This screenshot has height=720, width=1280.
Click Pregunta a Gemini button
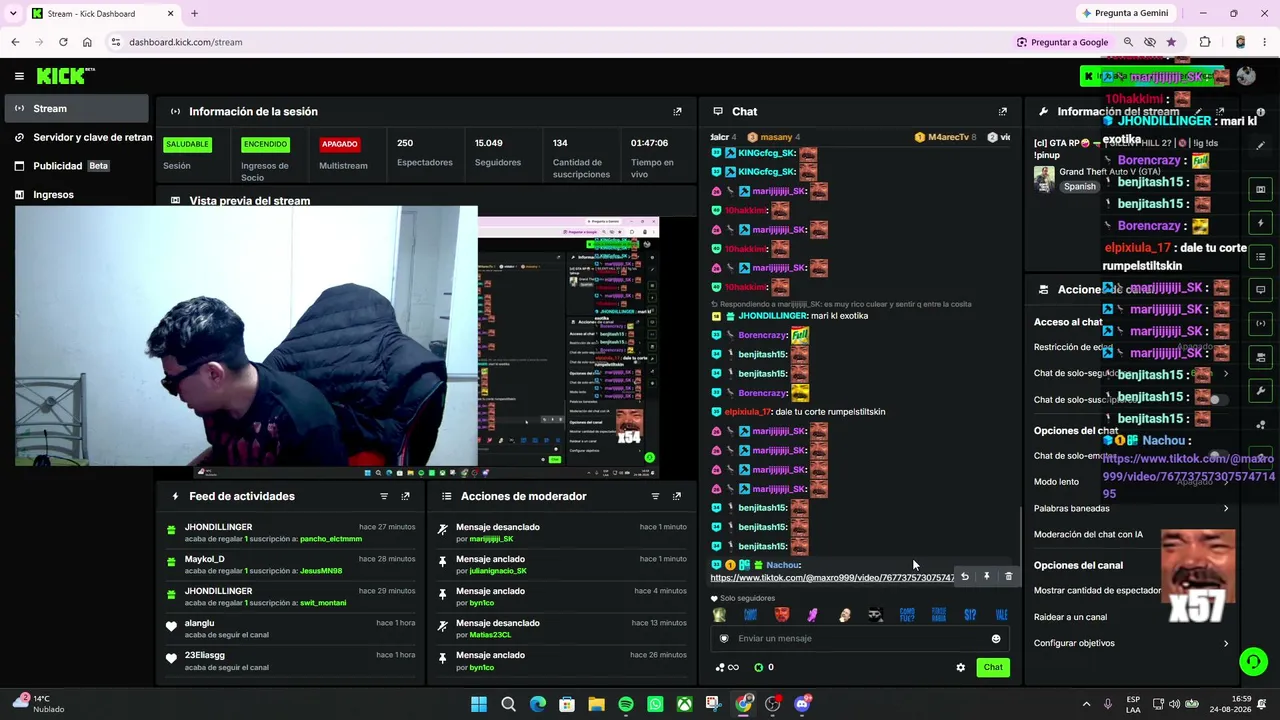(x=1124, y=13)
